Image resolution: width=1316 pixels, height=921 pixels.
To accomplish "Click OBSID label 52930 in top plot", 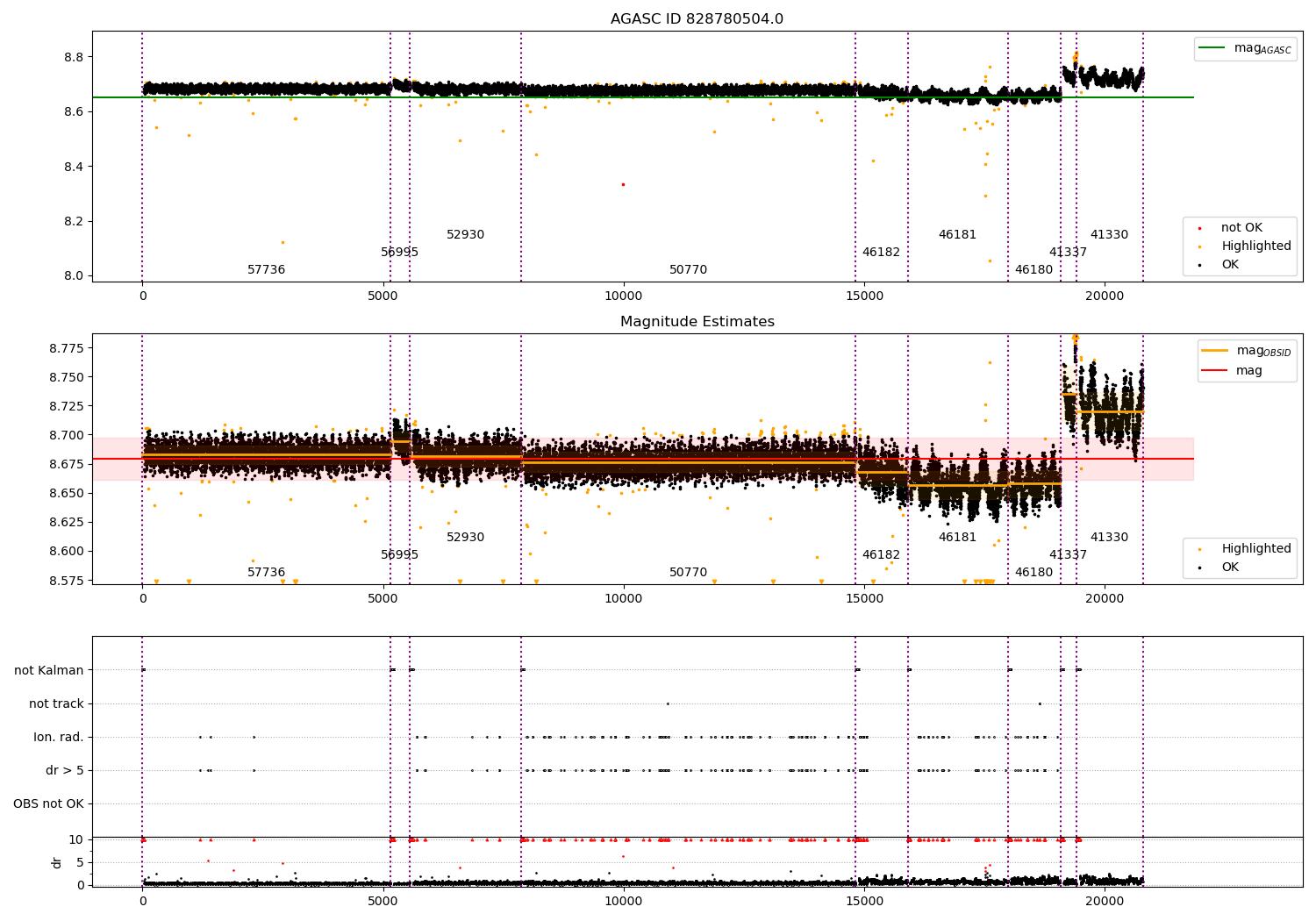I will pyautogui.click(x=465, y=235).
